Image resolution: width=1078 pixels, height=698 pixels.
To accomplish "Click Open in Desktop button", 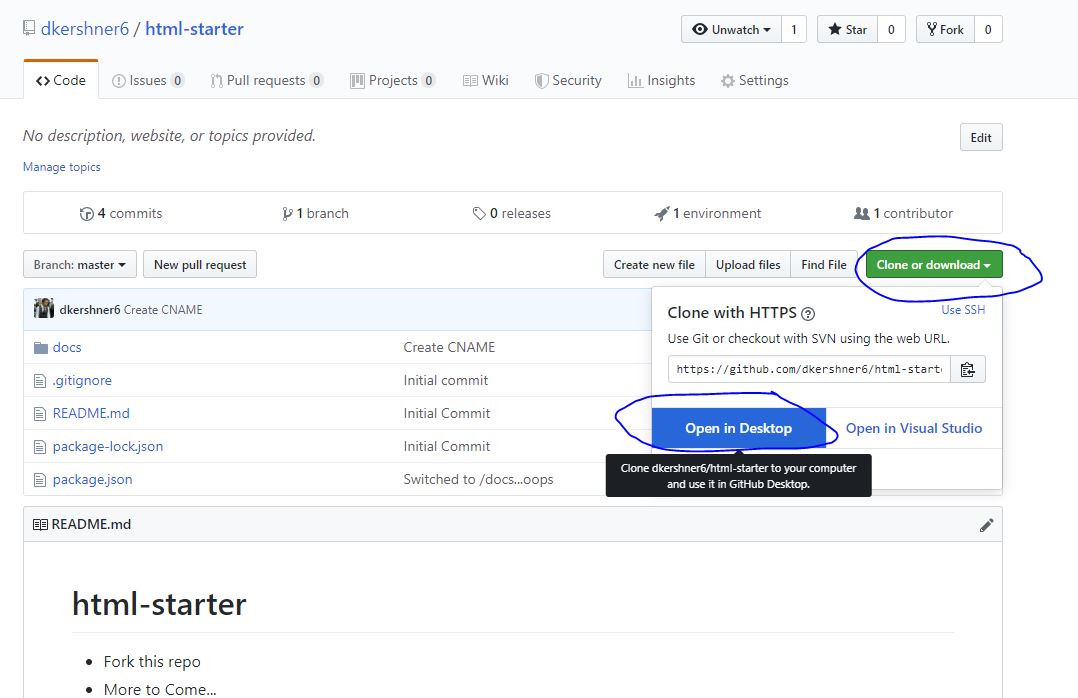I will [738, 428].
